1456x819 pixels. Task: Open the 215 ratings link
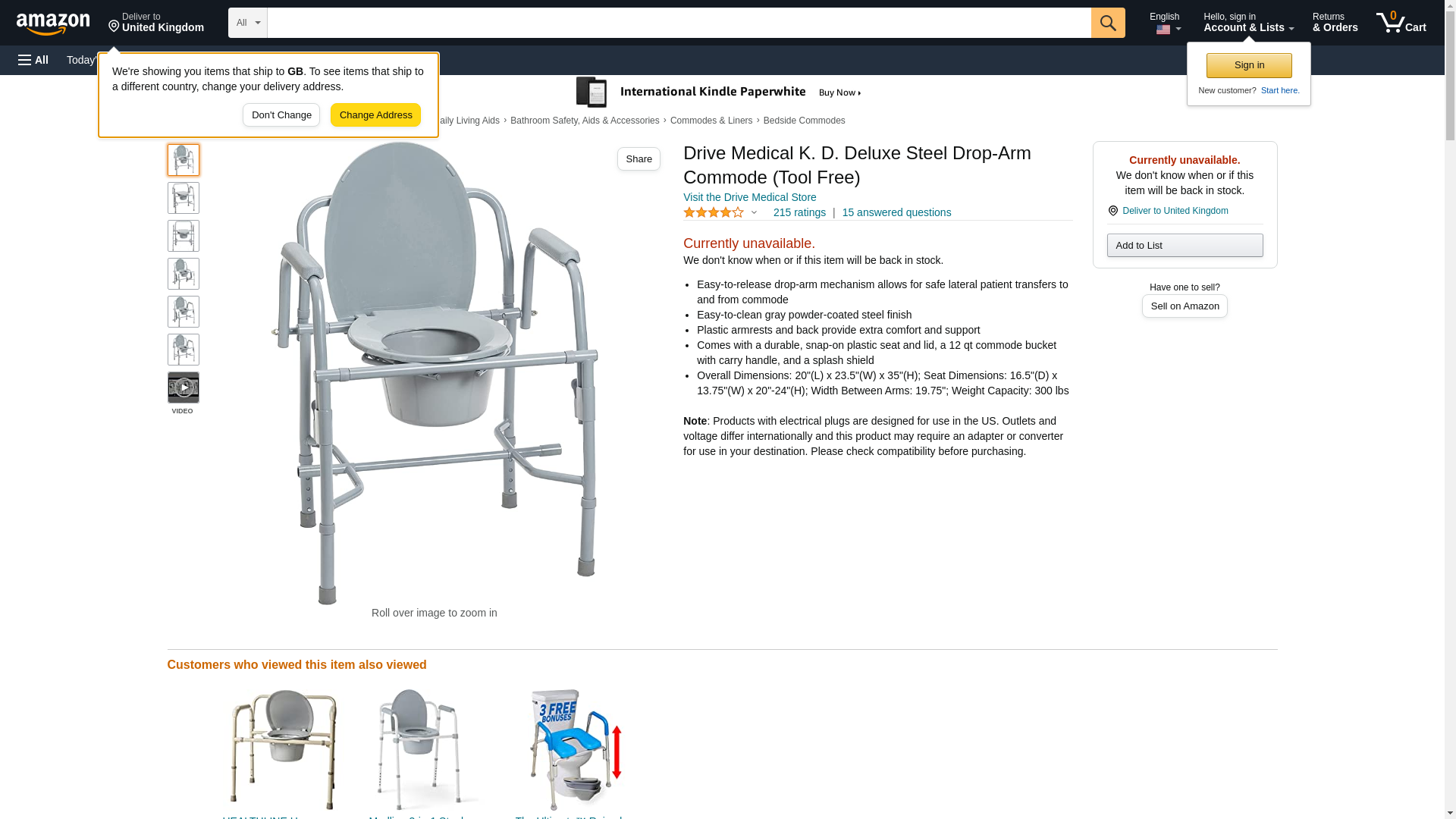coord(799,213)
